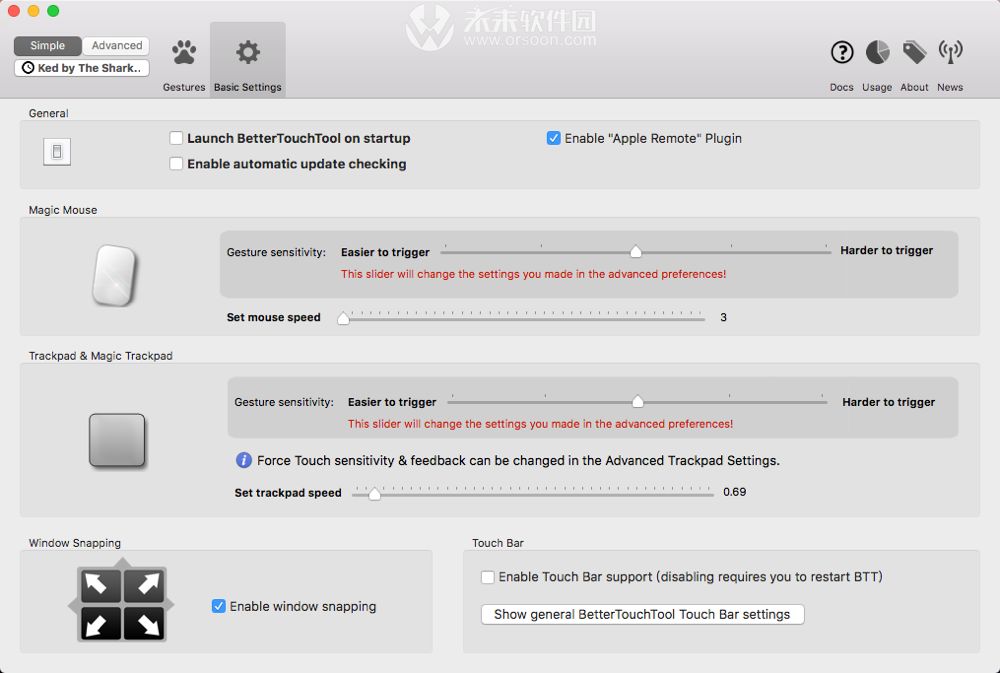Click the Trackpad image
Screen dimensions: 1000x673
pyautogui.click(x=117, y=440)
